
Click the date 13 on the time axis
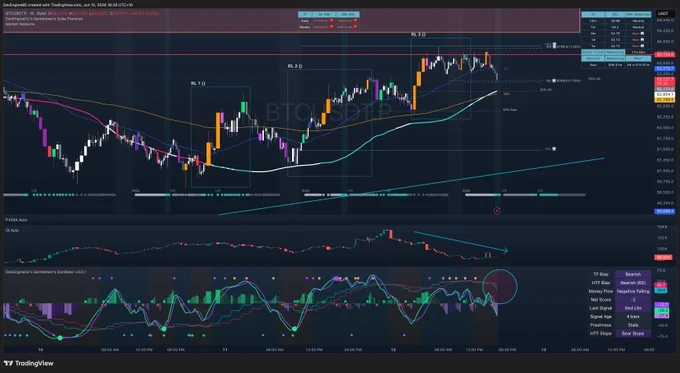coord(543,349)
